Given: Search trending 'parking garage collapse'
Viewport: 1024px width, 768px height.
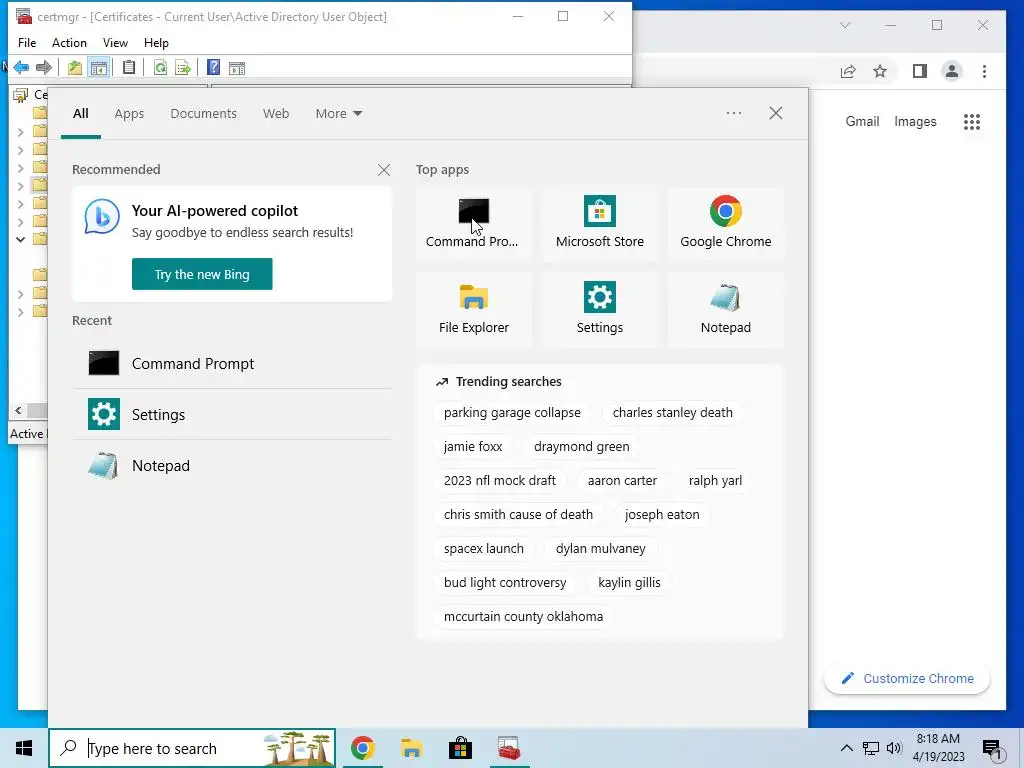Looking at the screenshot, I should [x=512, y=413].
